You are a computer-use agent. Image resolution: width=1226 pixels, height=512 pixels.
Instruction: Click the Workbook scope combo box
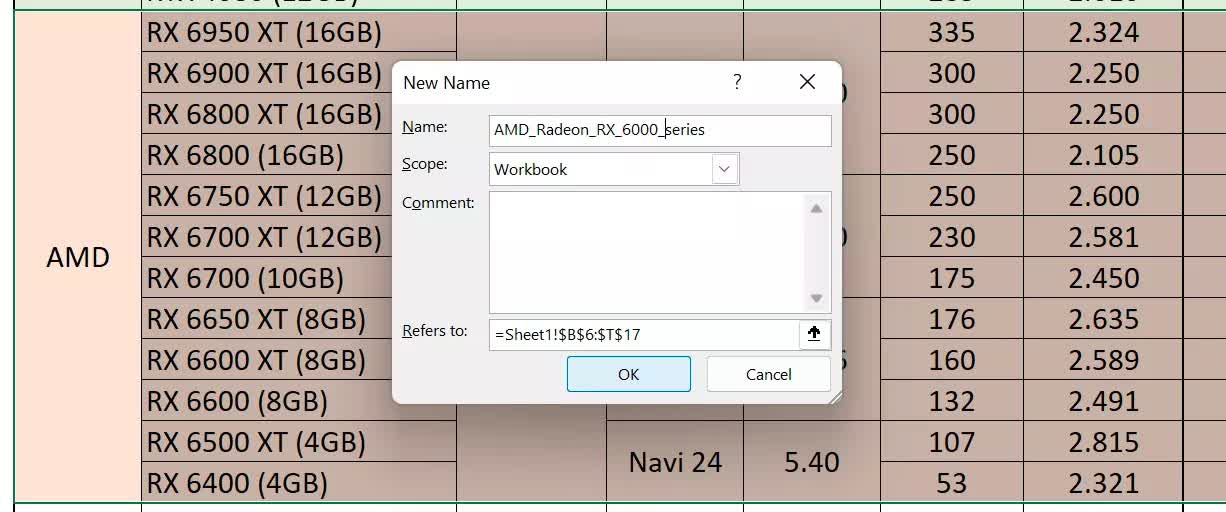[x=601, y=169]
